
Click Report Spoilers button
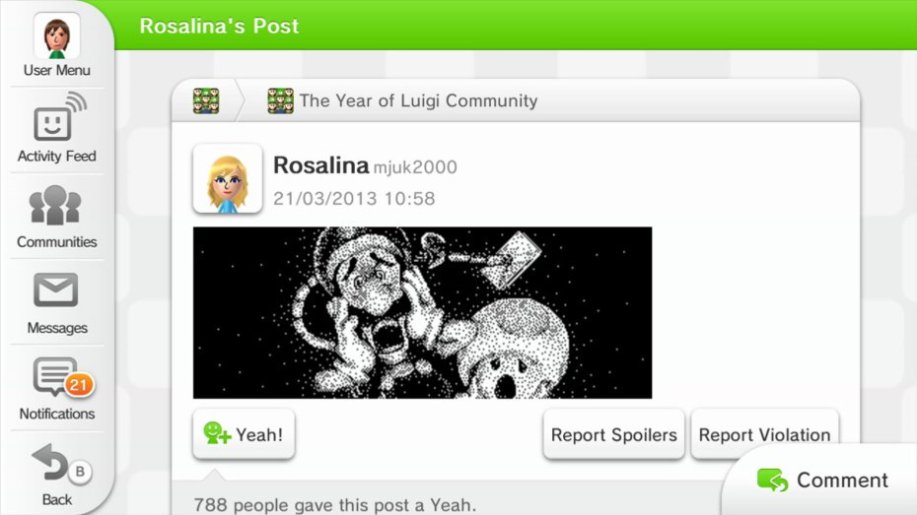coord(613,434)
